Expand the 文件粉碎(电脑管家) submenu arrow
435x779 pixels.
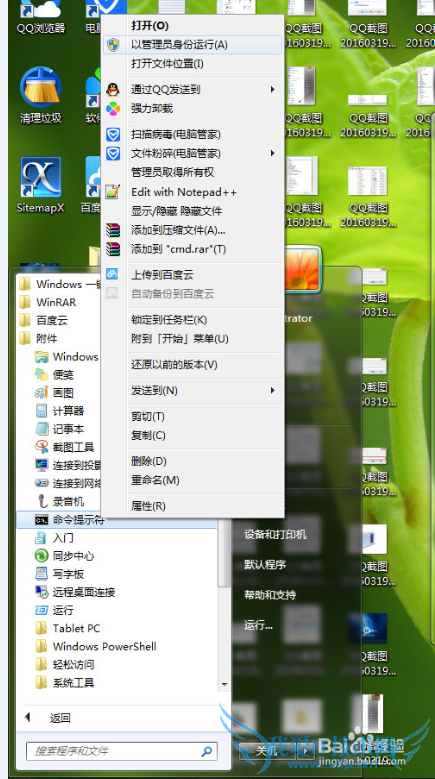272,154
